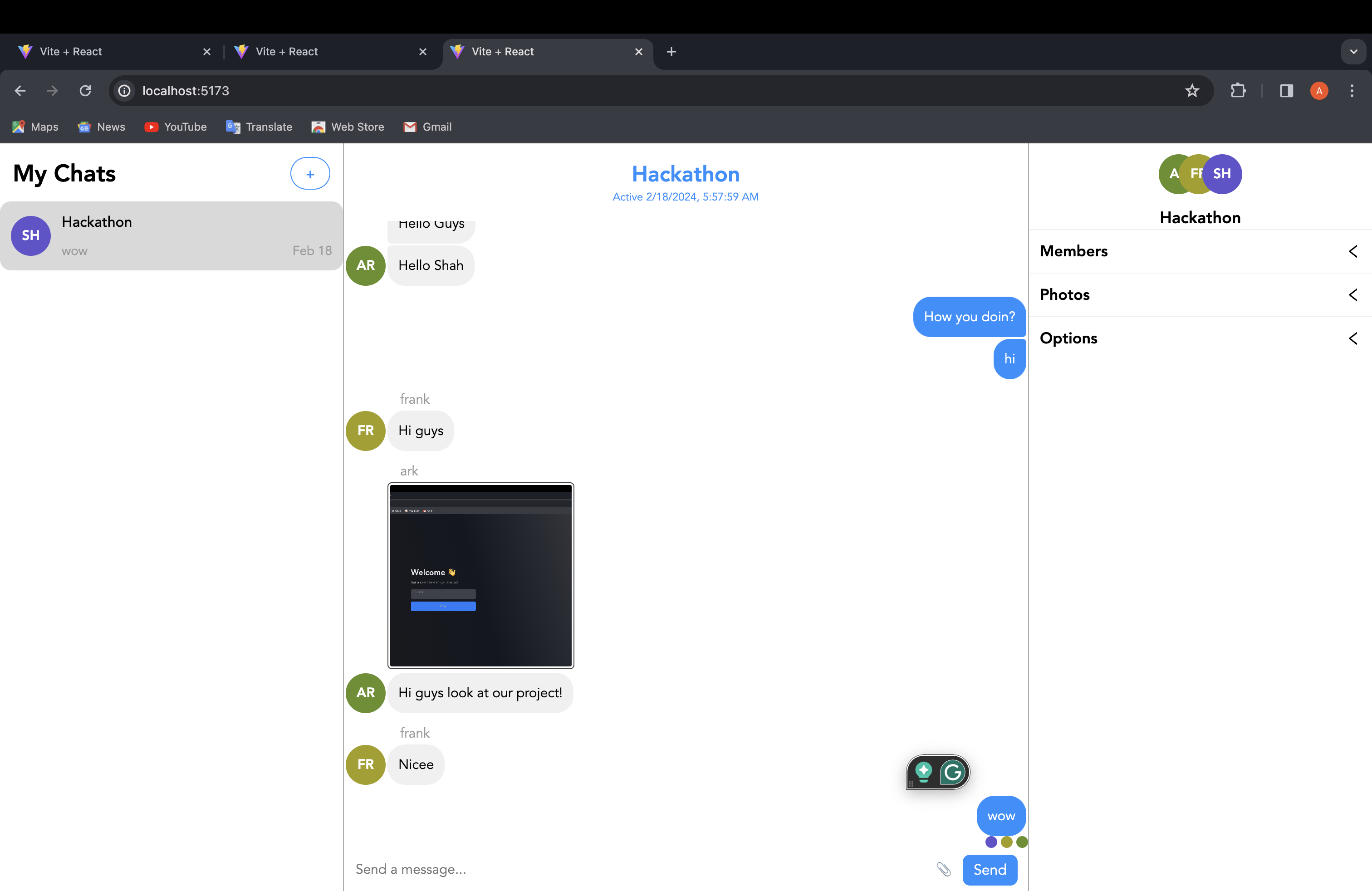The width and height of the screenshot is (1372, 891).
Task: Open the YouTube bookmark
Action: (x=176, y=127)
